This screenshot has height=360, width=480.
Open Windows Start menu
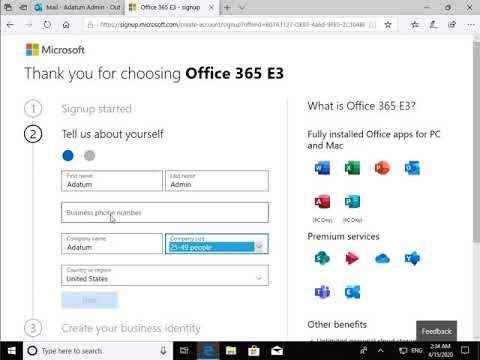click(11, 351)
